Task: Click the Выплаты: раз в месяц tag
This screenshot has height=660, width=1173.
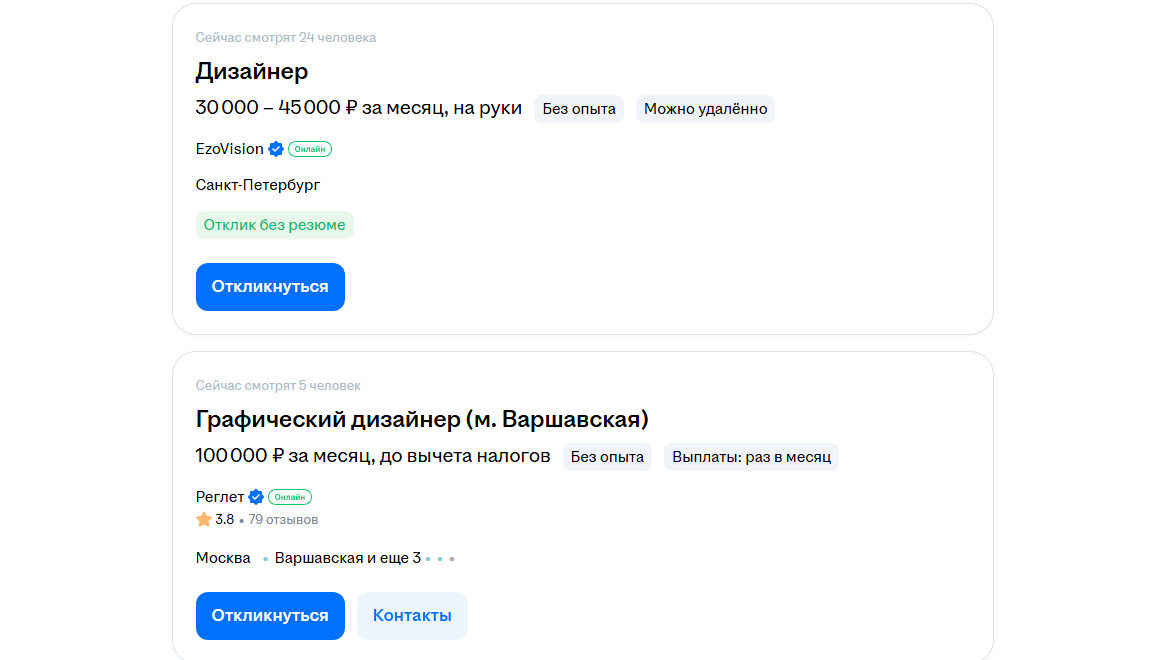Action: pos(751,457)
